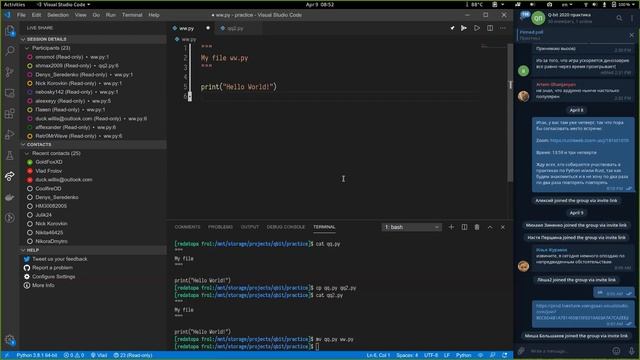Add a new terminal with plus icon
The width and height of the screenshot is (640, 360).
tap(451, 227)
